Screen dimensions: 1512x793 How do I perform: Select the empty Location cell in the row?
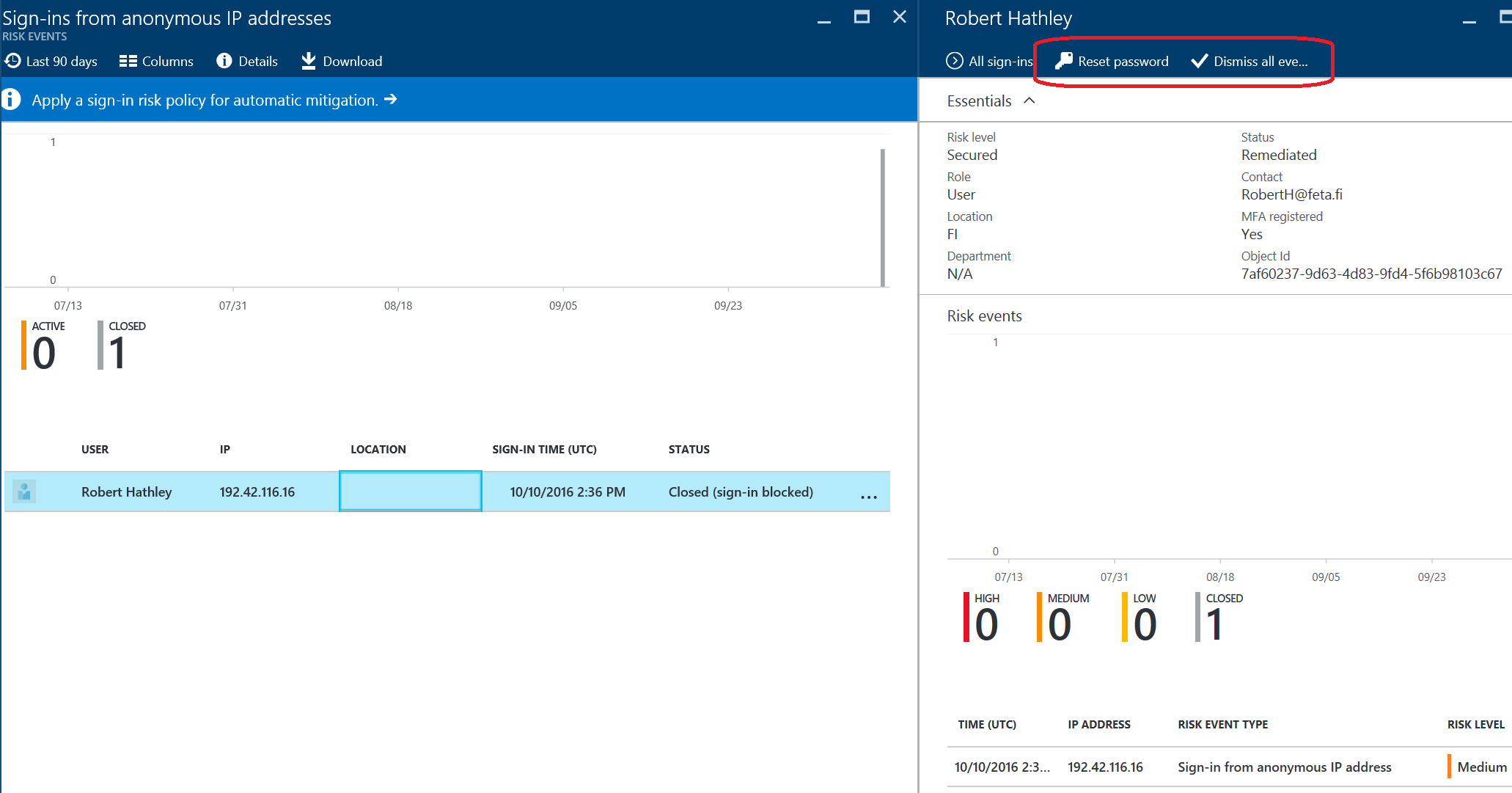410,491
